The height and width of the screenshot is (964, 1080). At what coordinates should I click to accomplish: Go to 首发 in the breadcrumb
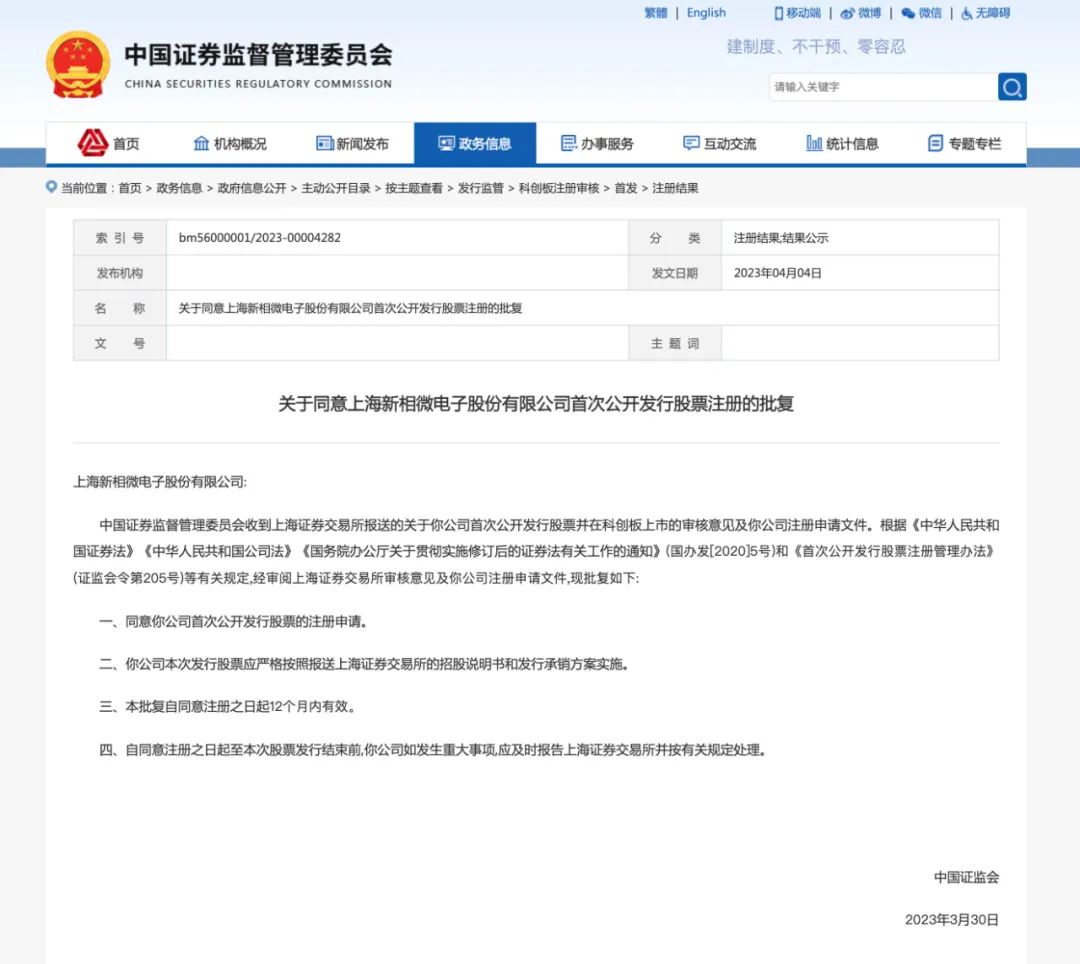pyautogui.click(x=625, y=188)
